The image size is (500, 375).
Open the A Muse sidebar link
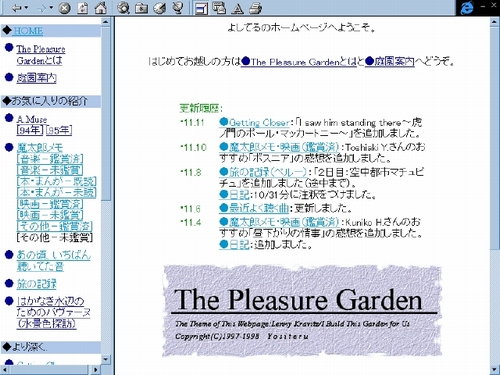(x=32, y=119)
